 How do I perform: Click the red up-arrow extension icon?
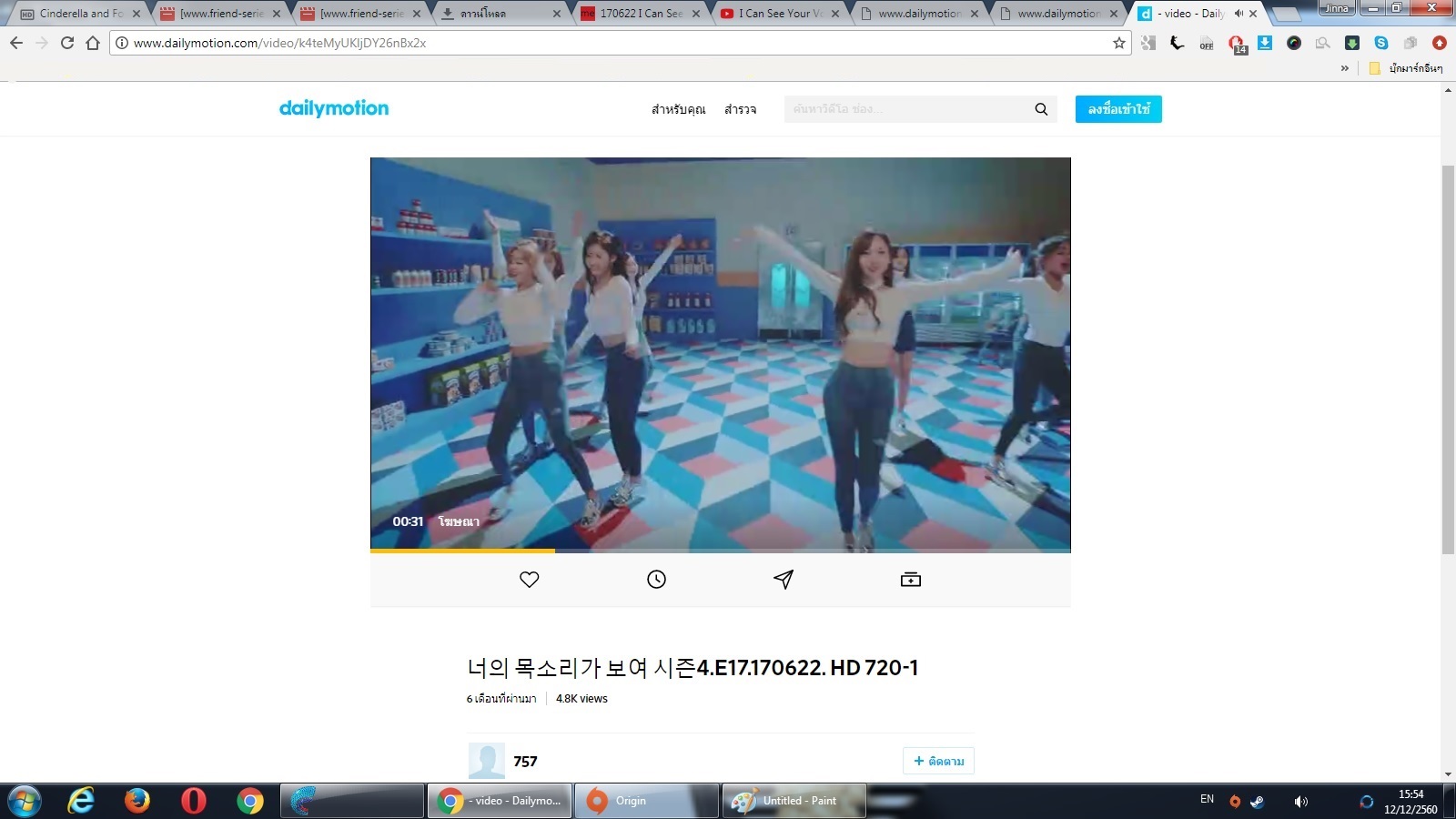(1440, 43)
